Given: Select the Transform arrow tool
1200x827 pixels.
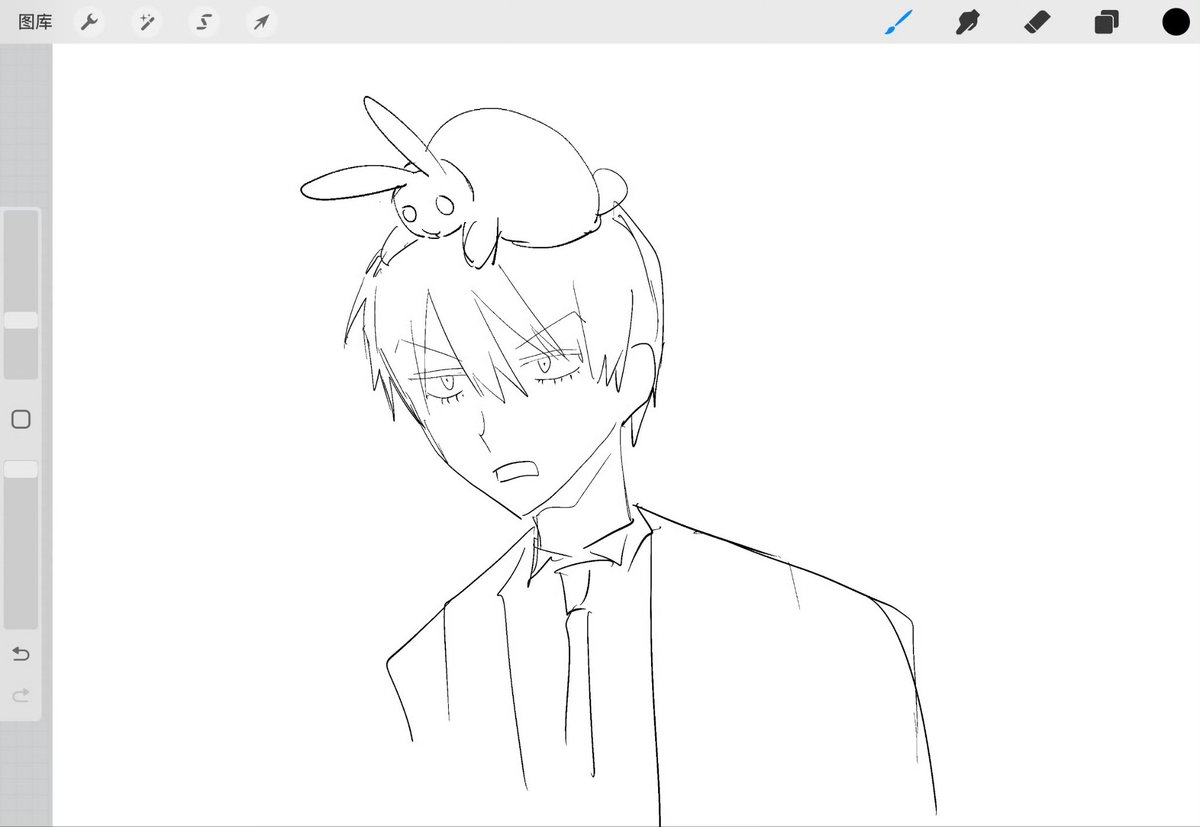Looking at the screenshot, I should tap(260, 21).
